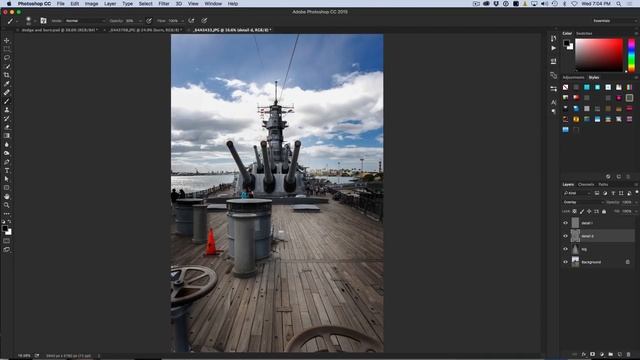Select the Pen tool
The height and width of the screenshot is (360, 640).
pyautogui.click(x=7, y=162)
